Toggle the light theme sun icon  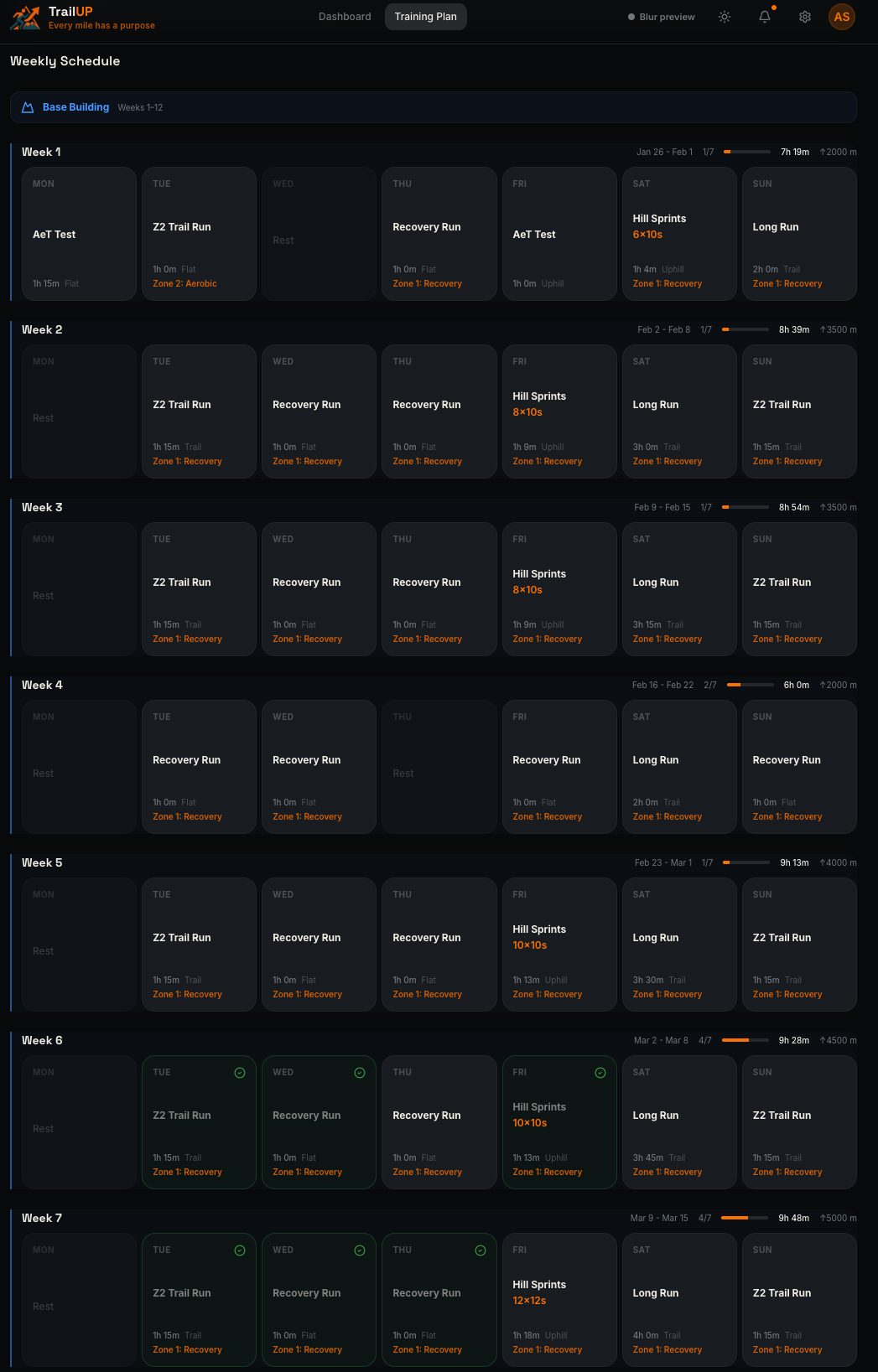[x=725, y=17]
